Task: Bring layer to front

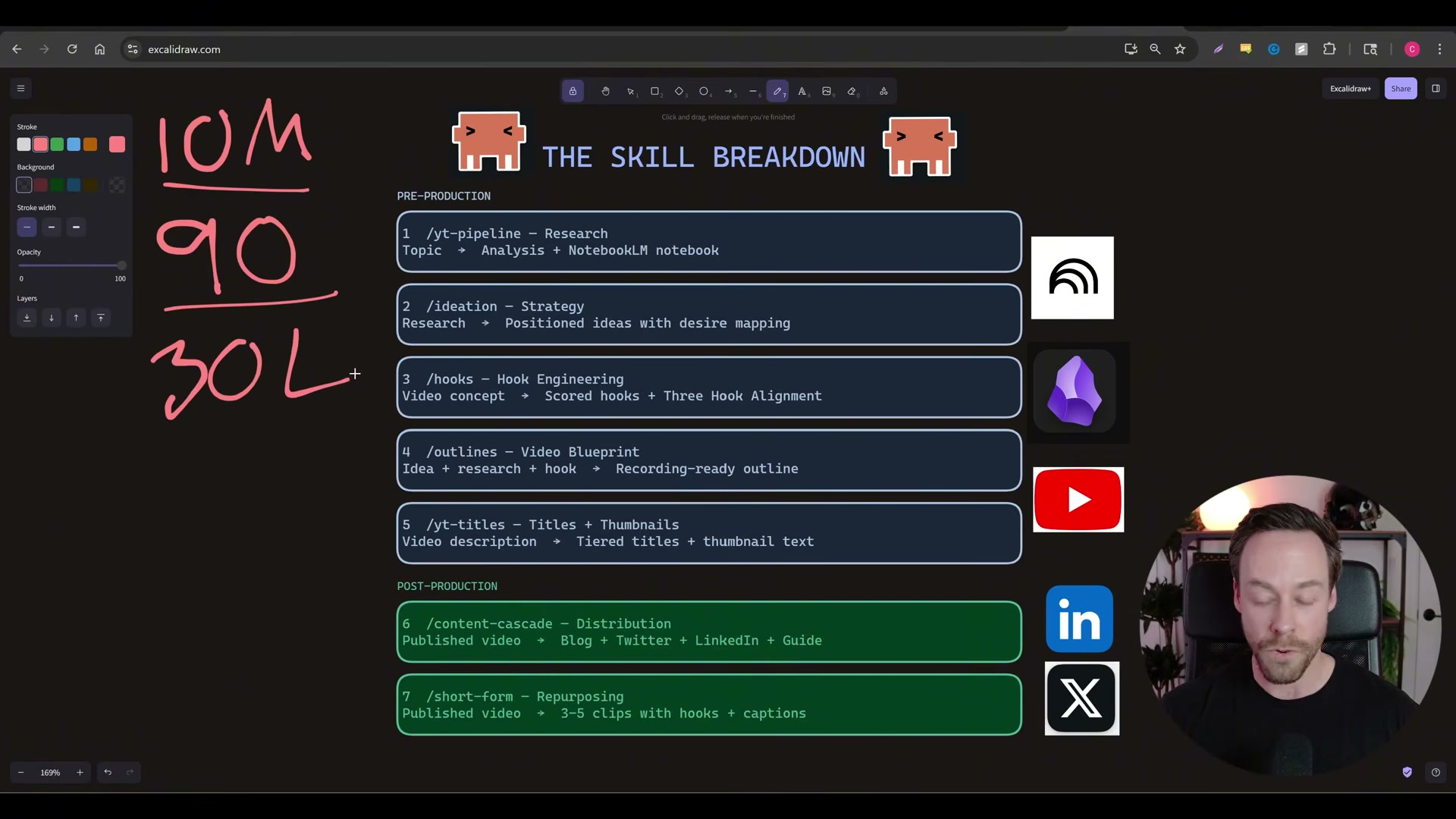Action: [x=101, y=318]
